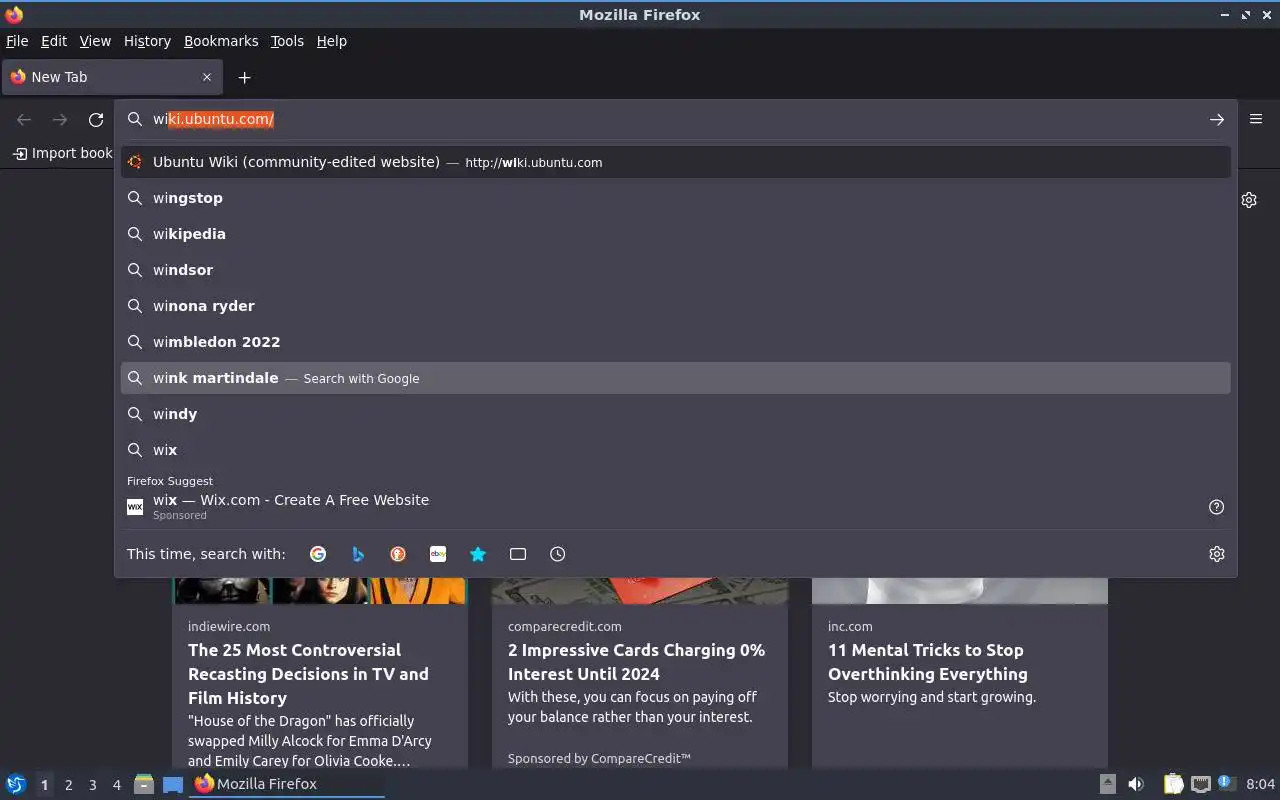The height and width of the screenshot is (800, 1280).
Task: Open new tab page personalize gear
Action: [1249, 200]
